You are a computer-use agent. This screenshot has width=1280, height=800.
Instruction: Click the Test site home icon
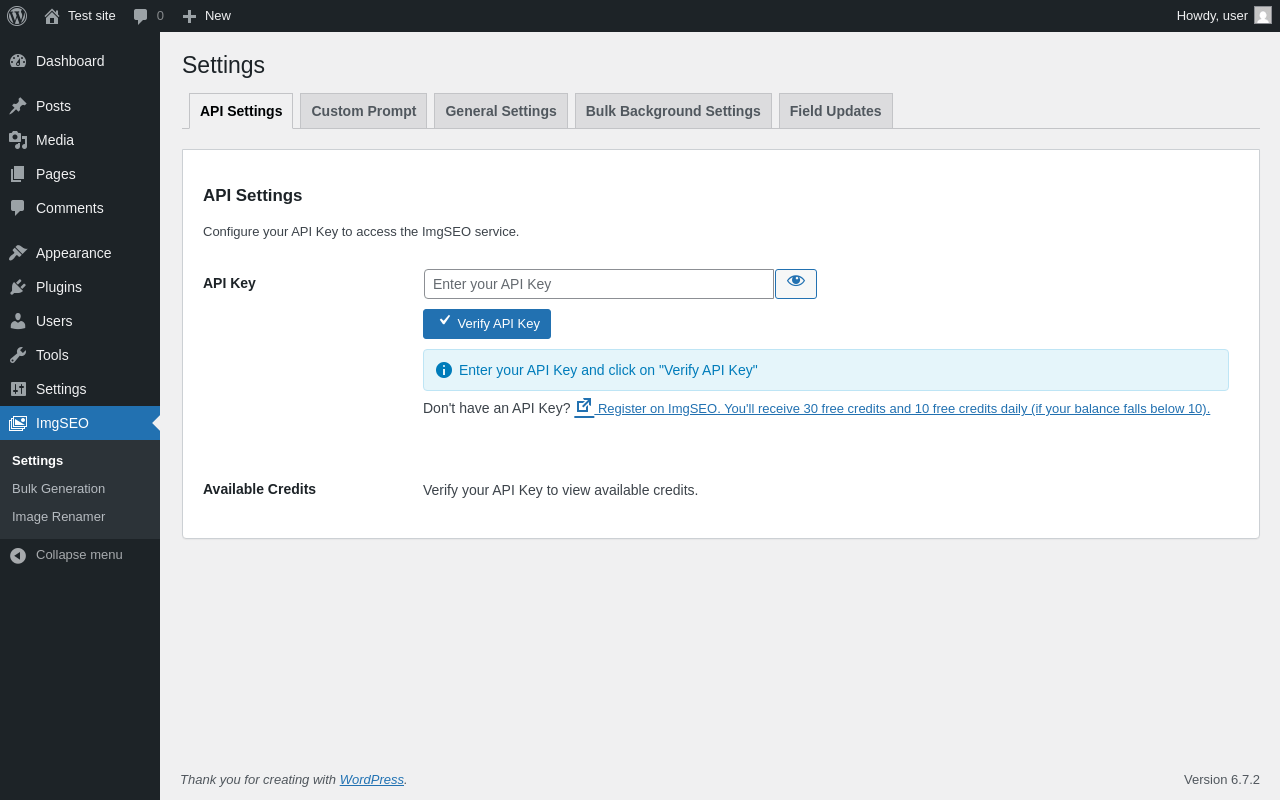click(52, 16)
